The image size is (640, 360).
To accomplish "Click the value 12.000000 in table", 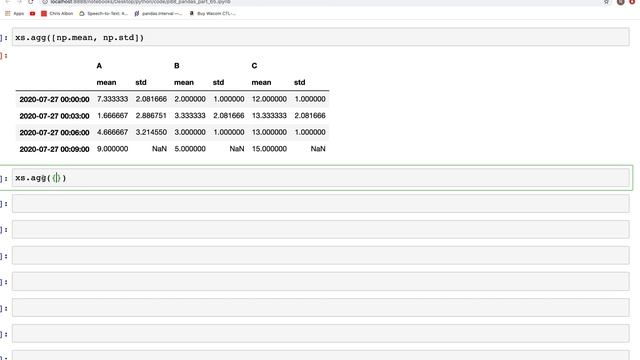I will click(x=269, y=99).
